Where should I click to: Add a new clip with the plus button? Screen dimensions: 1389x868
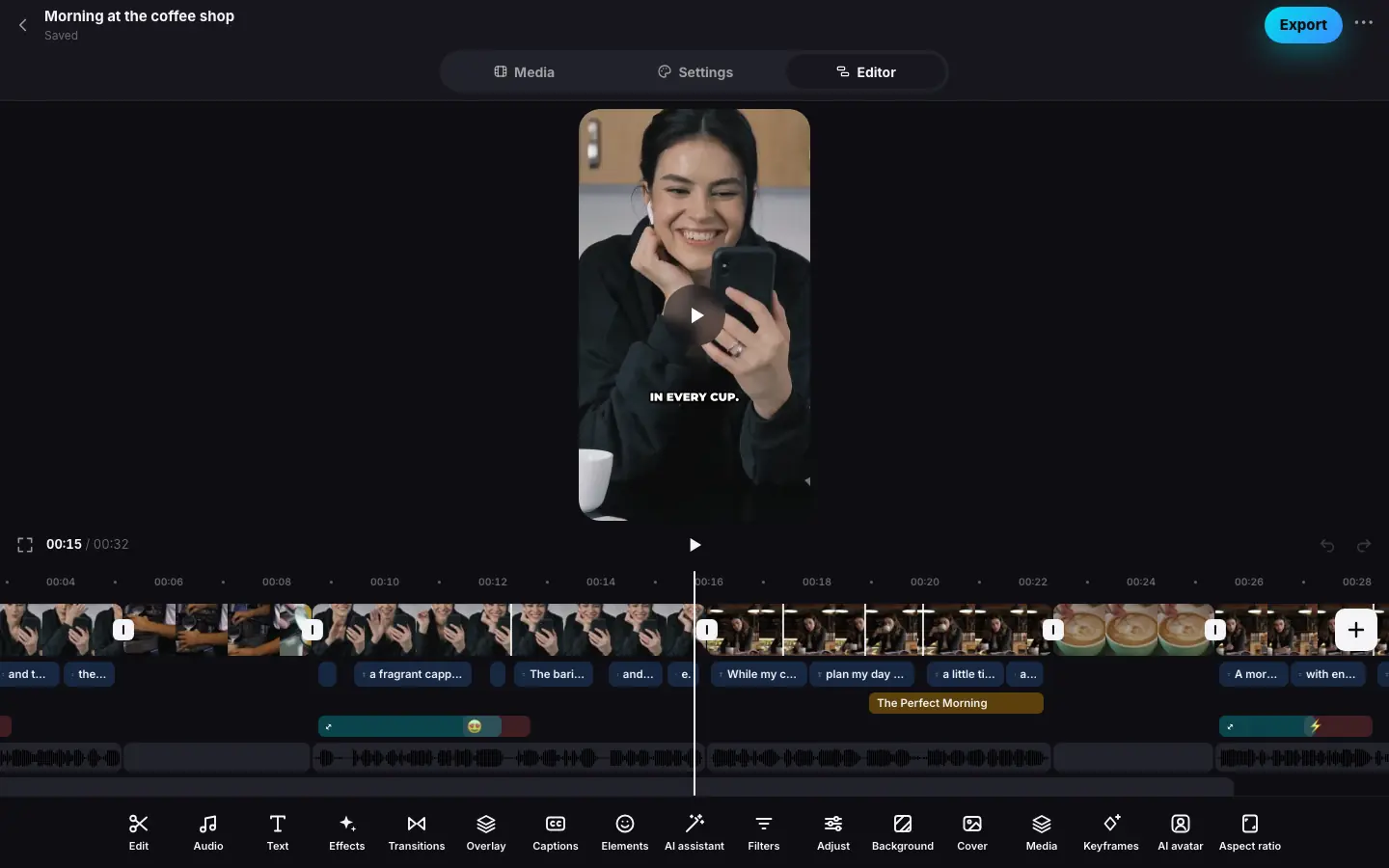1356,630
